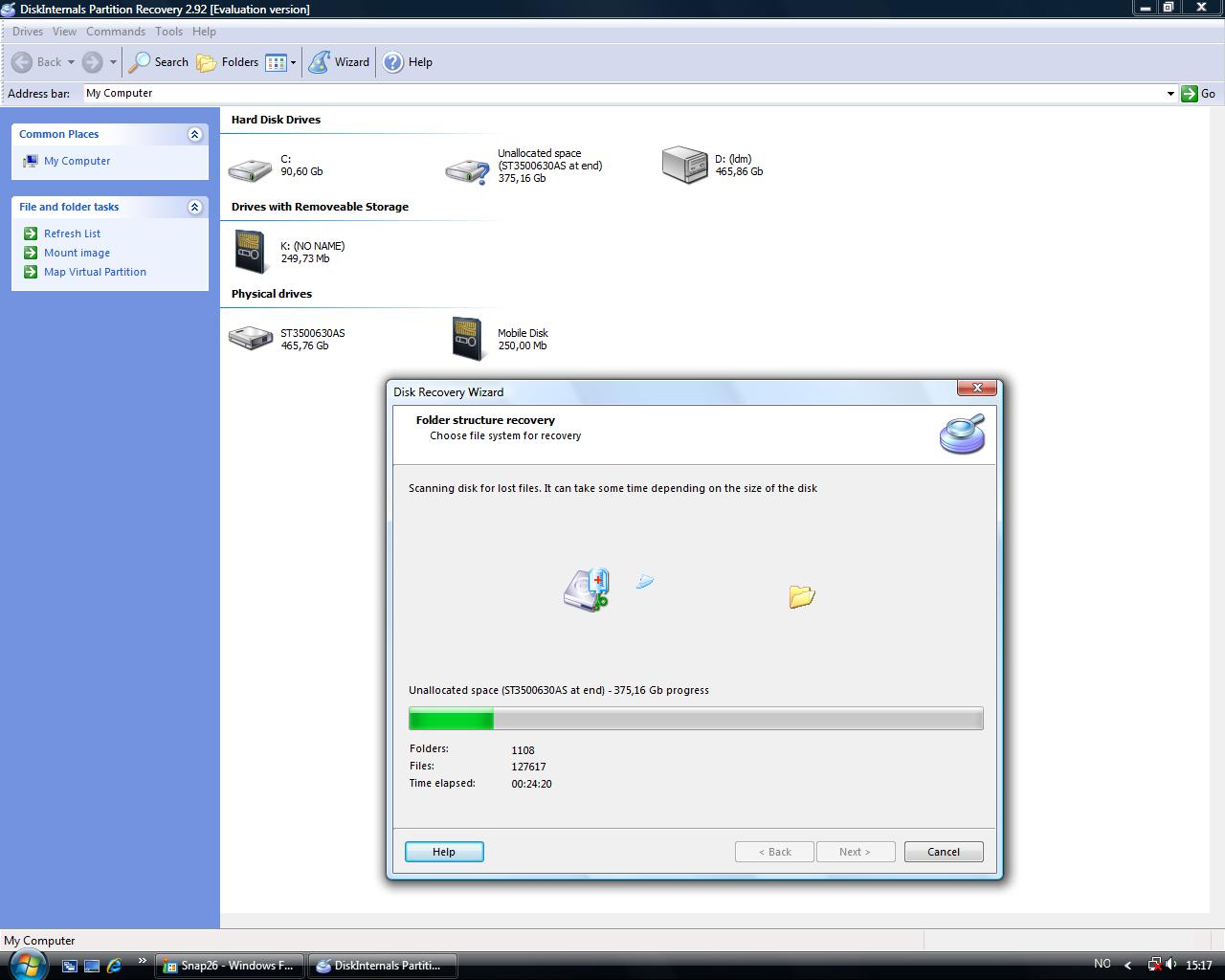Open the Address bar dropdown list
1225x980 pixels.
click(1169, 94)
